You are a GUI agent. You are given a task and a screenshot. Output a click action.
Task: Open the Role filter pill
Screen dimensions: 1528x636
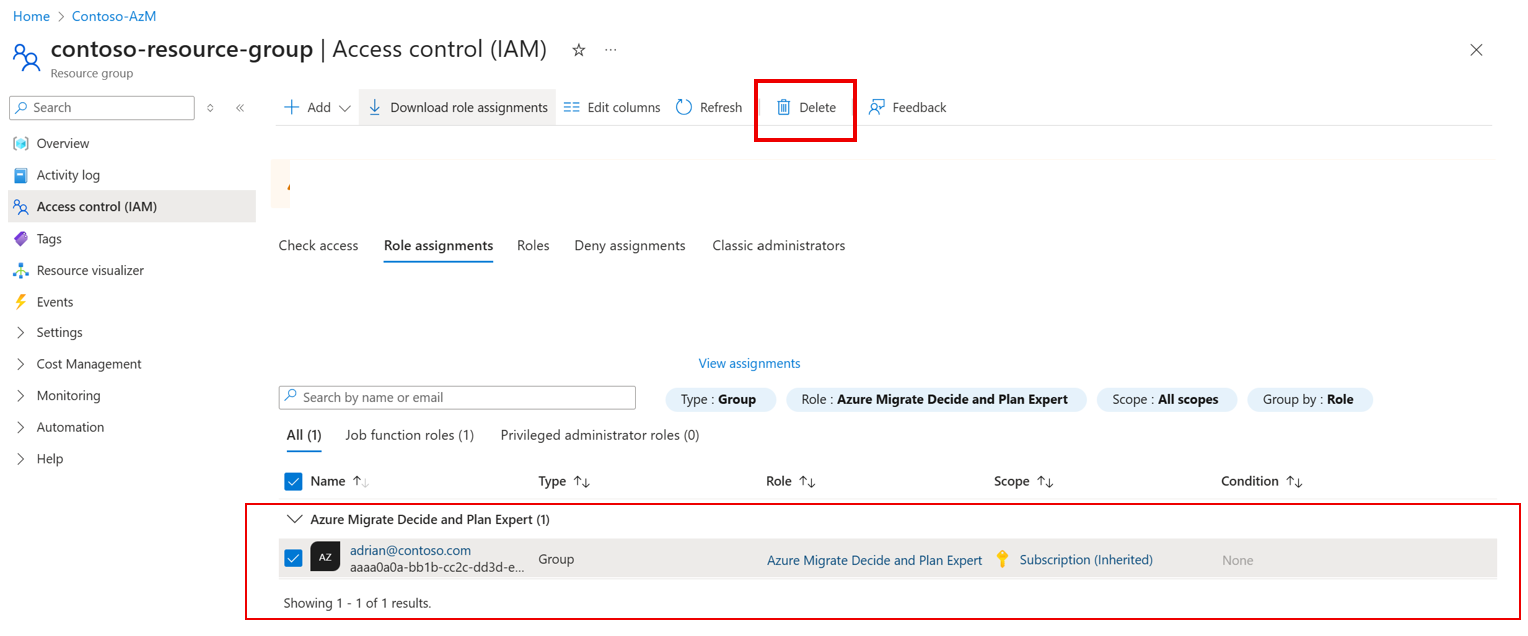coord(935,400)
